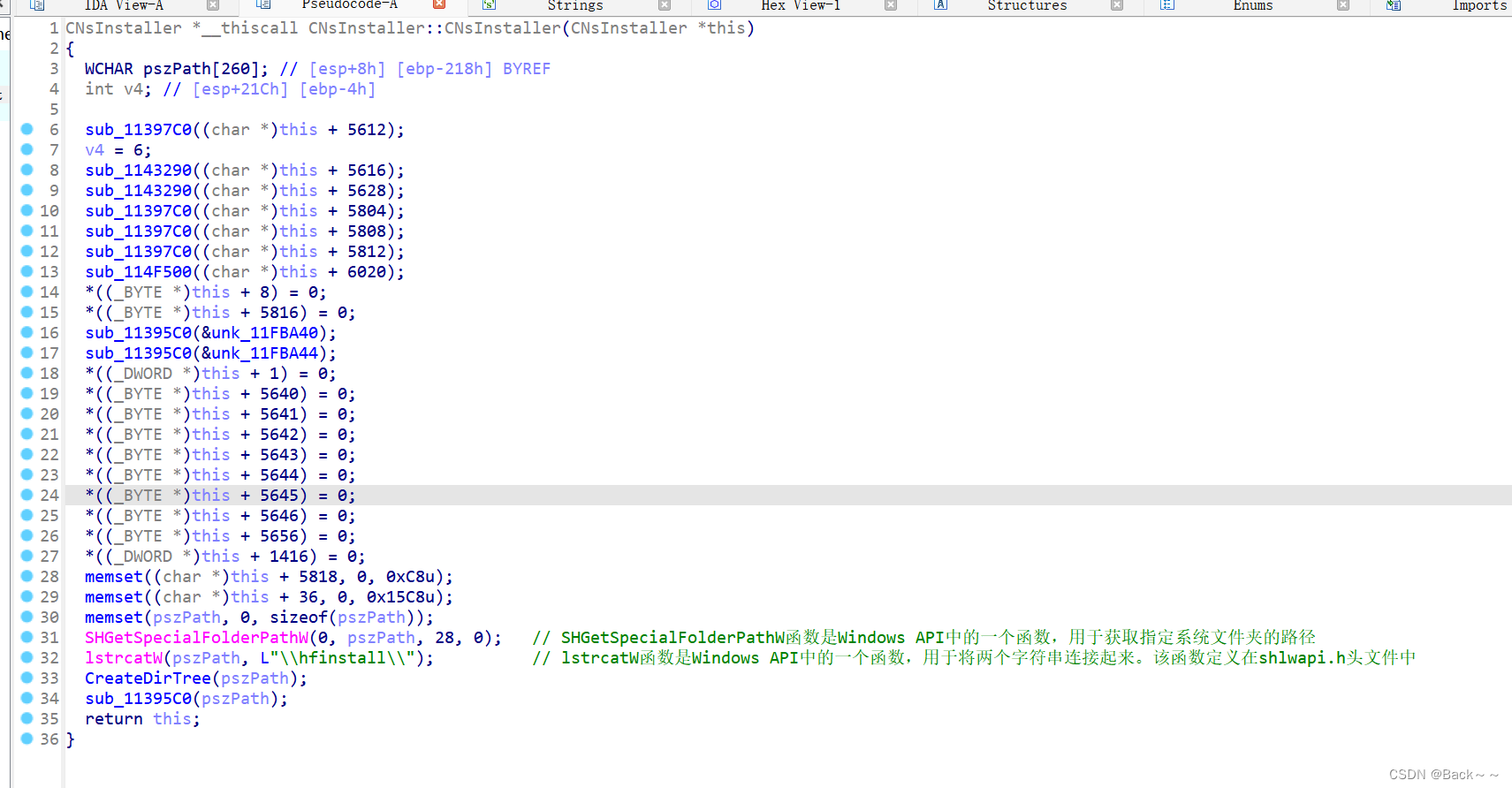
Task: Click sub_114F500 call on line 13
Action: pyautogui.click(x=138, y=272)
